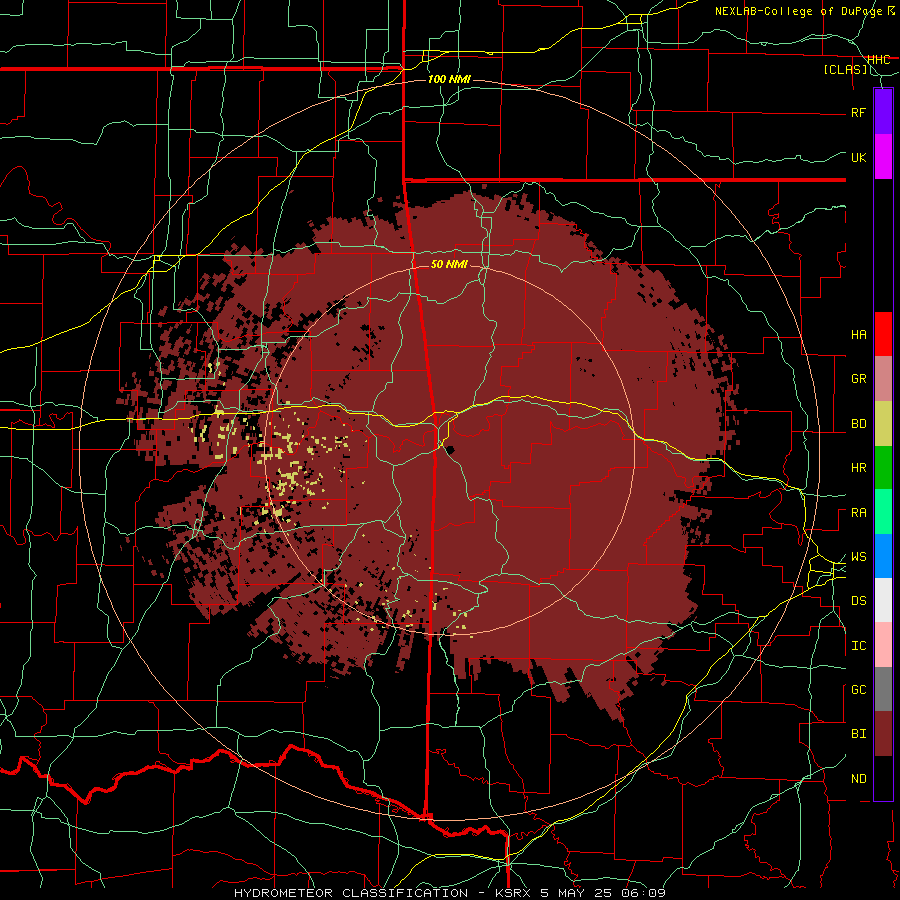Click the HA red legend color block
900x900 pixels.
pos(883,334)
